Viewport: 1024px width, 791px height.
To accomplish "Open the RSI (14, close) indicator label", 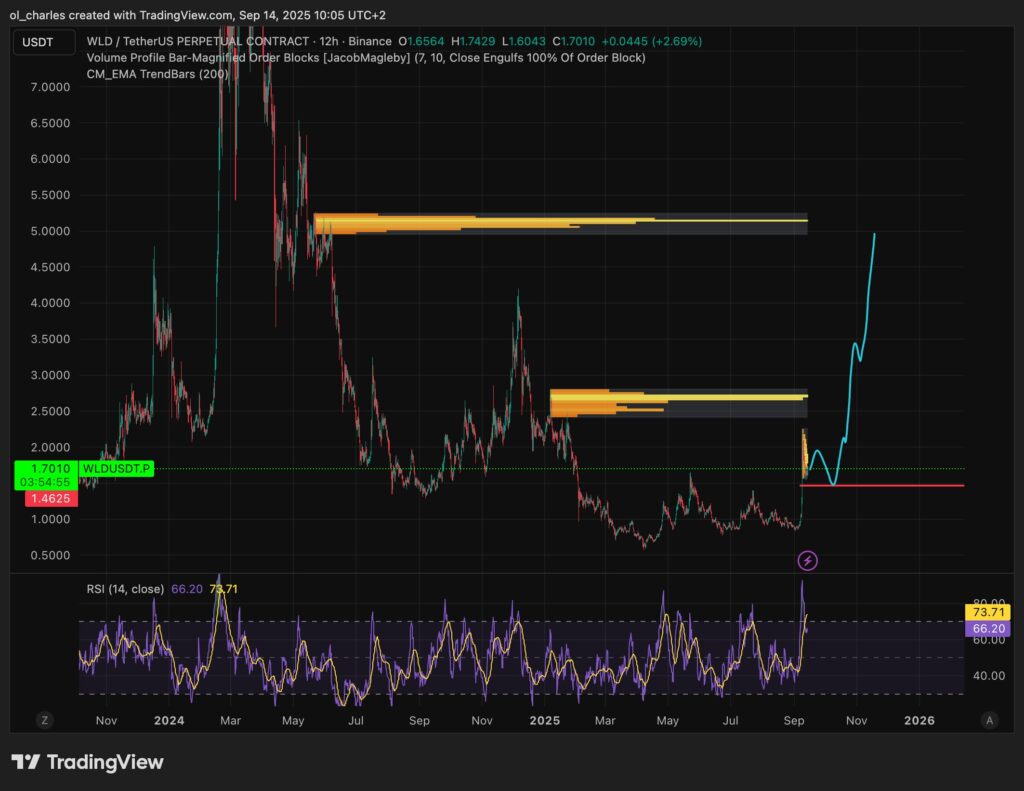I will pyautogui.click(x=127, y=589).
